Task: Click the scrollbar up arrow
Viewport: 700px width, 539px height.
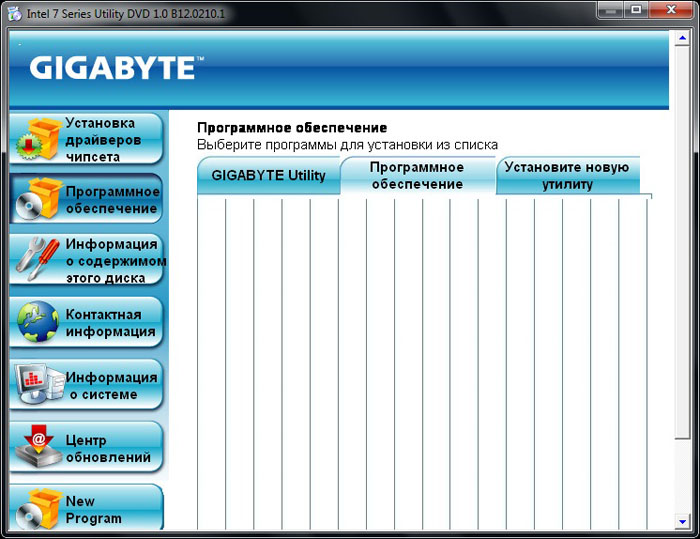Action: [682, 38]
